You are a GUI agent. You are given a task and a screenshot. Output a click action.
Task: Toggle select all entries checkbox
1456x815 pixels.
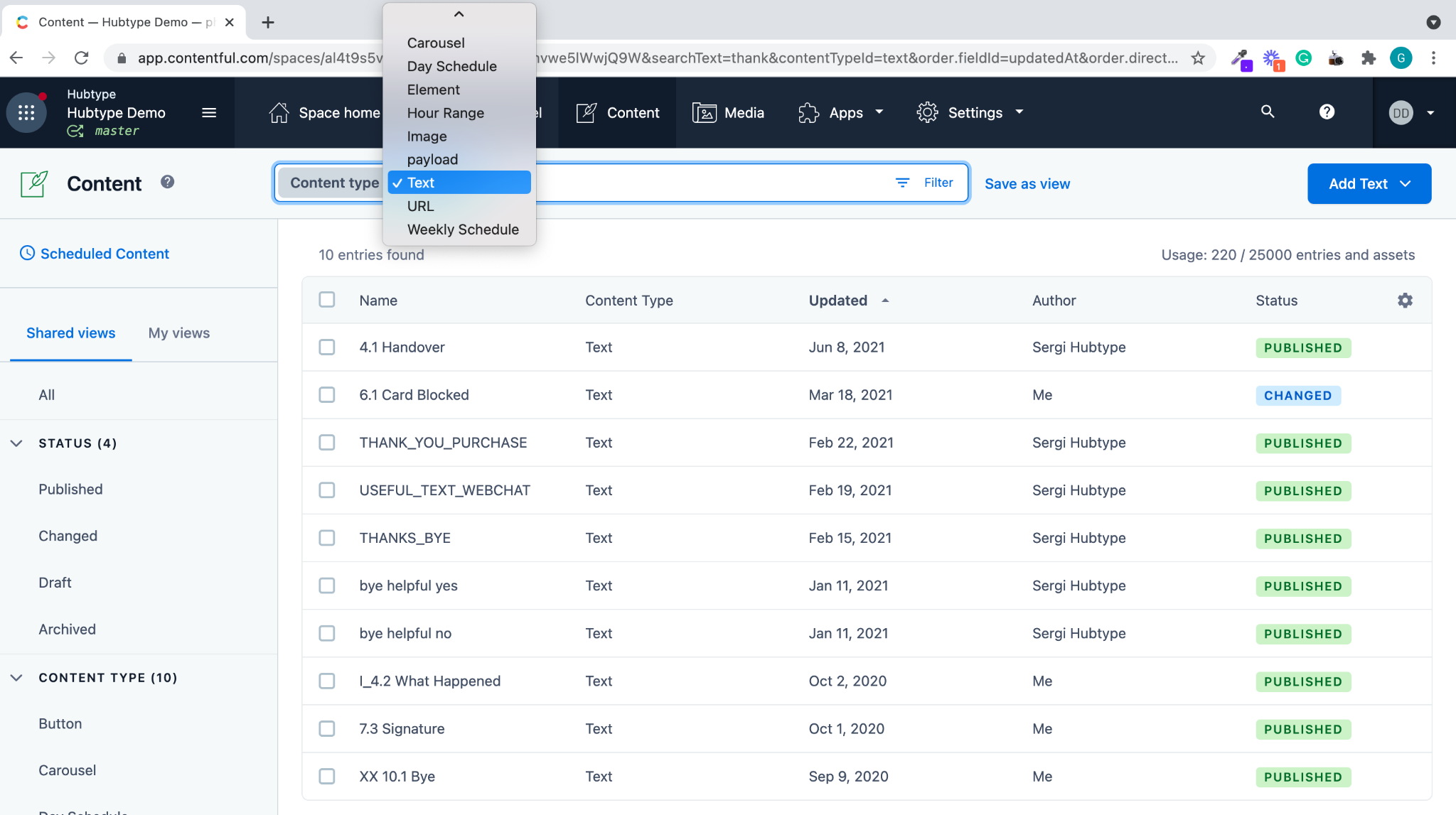click(327, 299)
